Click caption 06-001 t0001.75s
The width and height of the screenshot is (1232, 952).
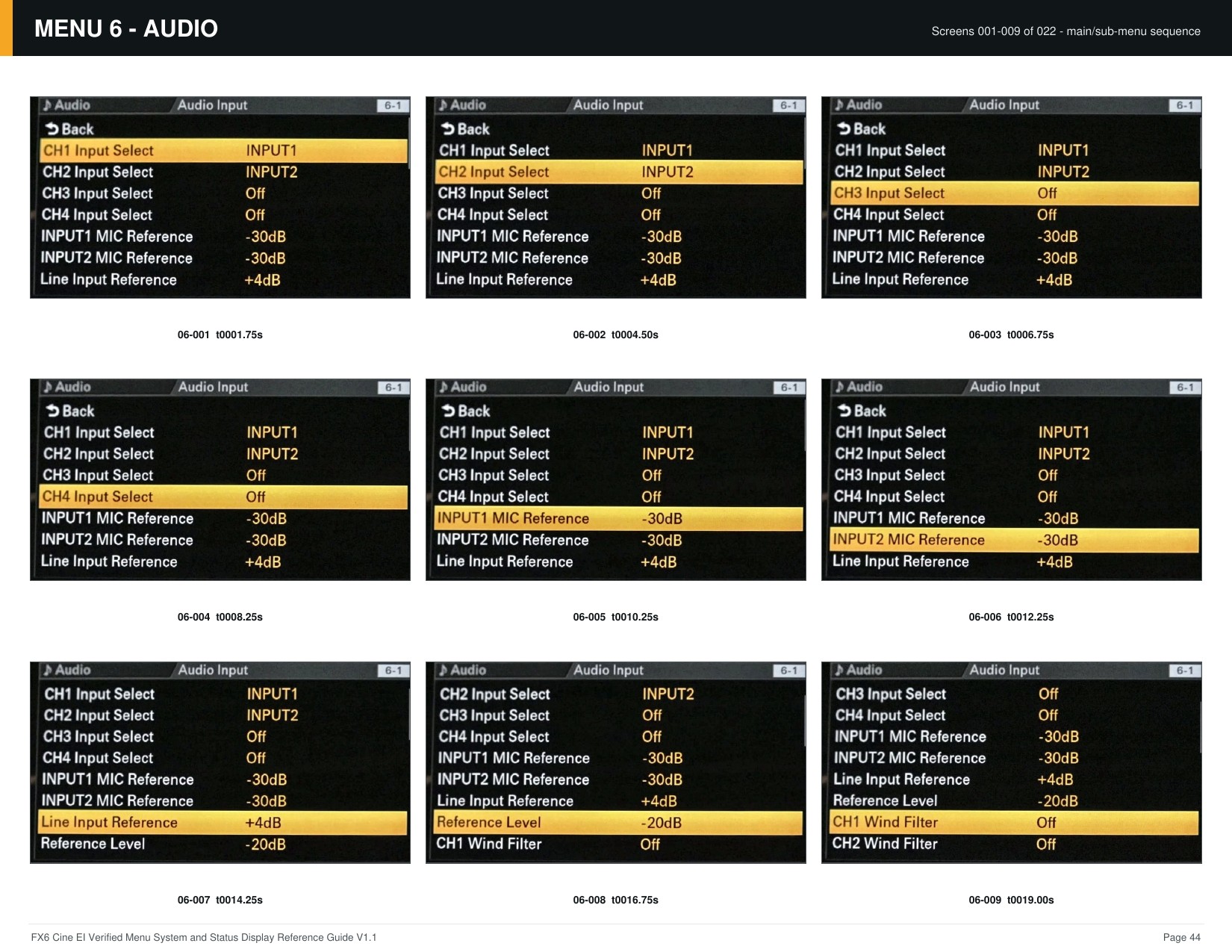point(220,335)
